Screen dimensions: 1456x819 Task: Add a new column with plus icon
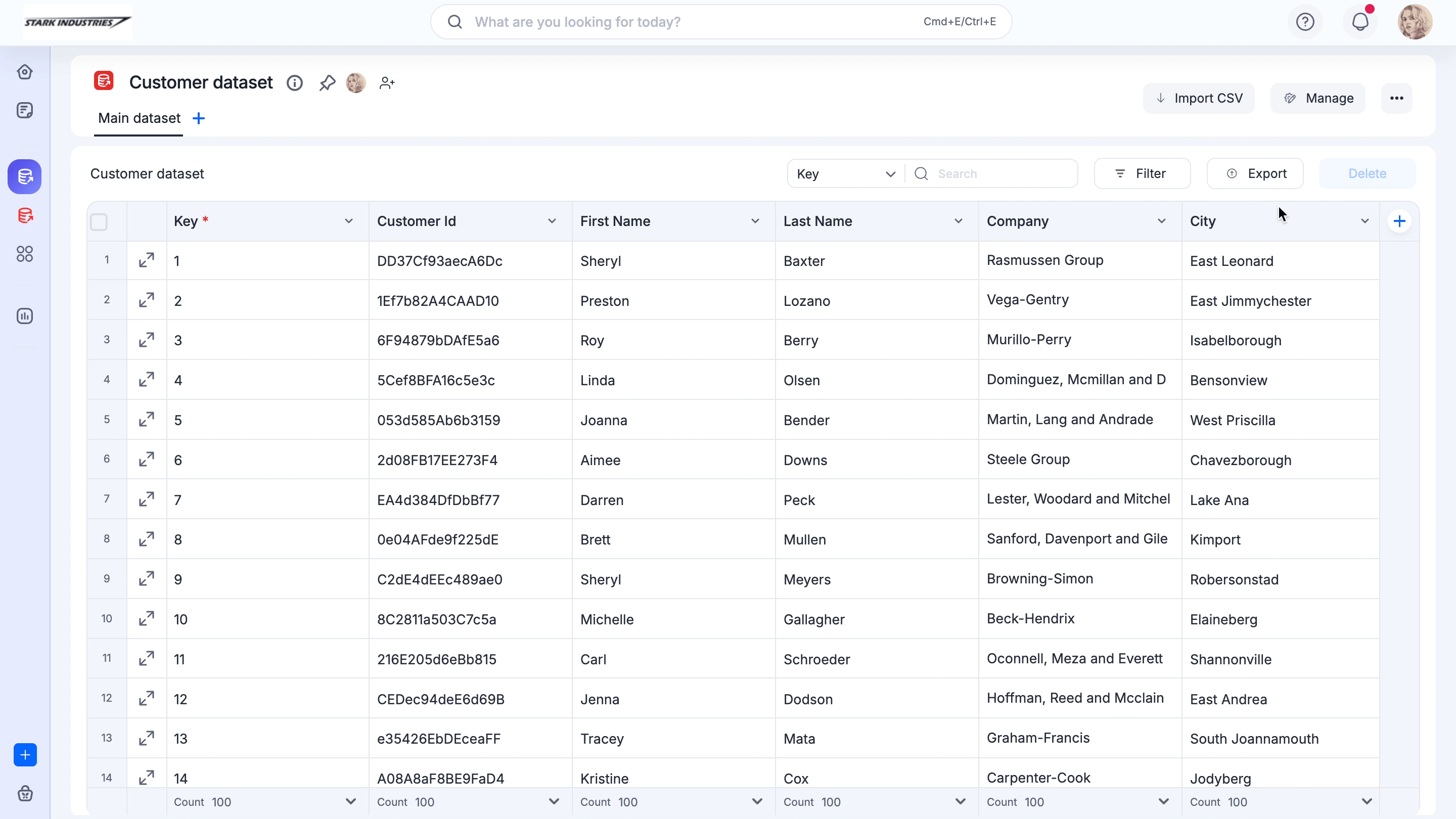[x=1399, y=221]
